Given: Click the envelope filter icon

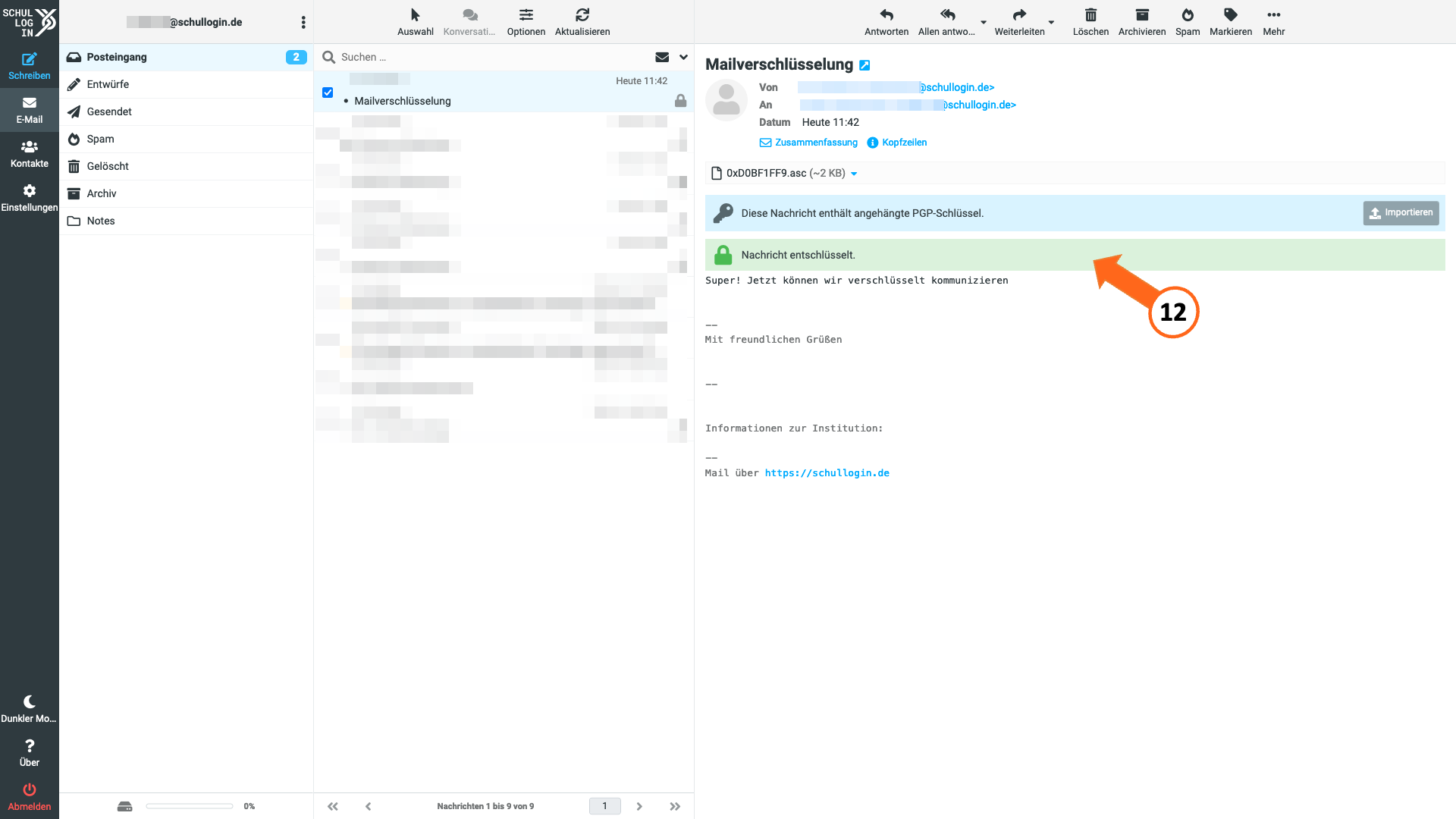Looking at the screenshot, I should click(x=662, y=57).
